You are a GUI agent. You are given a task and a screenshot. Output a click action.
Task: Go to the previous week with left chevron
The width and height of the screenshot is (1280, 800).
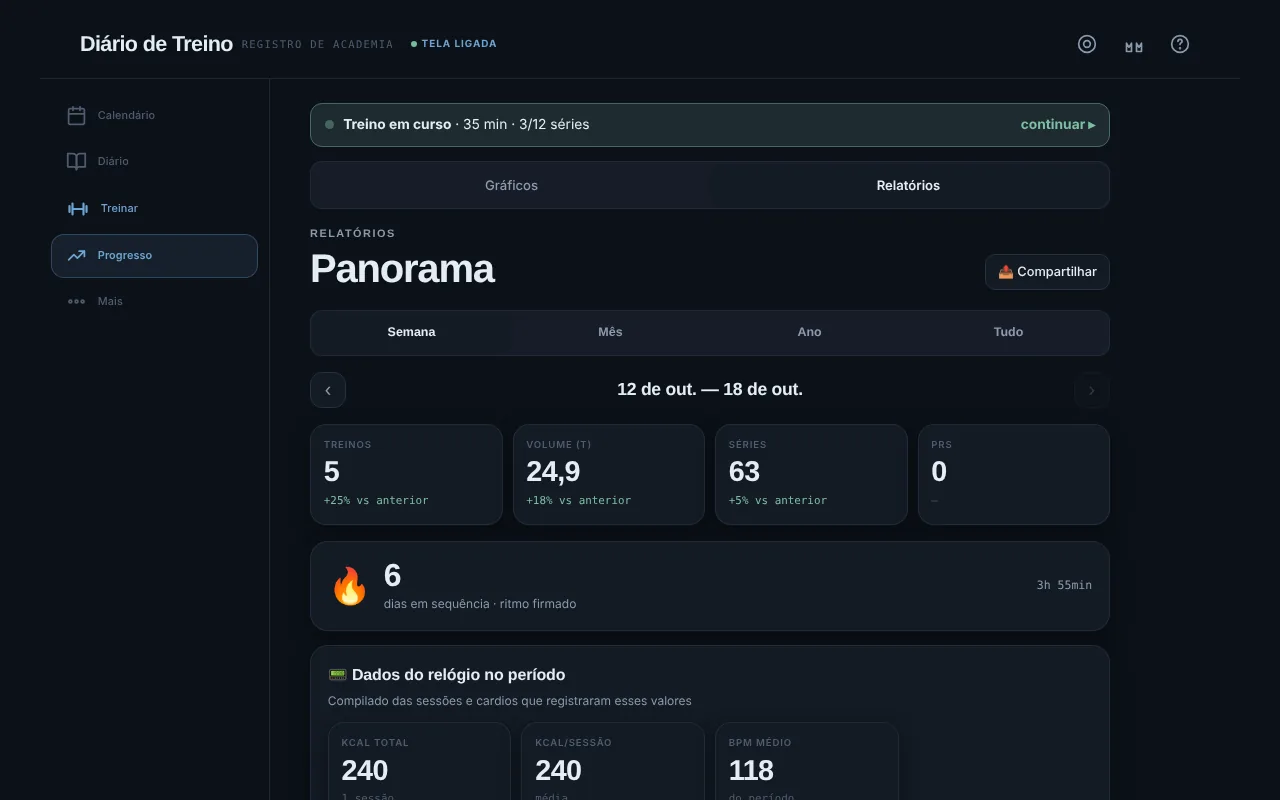coord(328,390)
